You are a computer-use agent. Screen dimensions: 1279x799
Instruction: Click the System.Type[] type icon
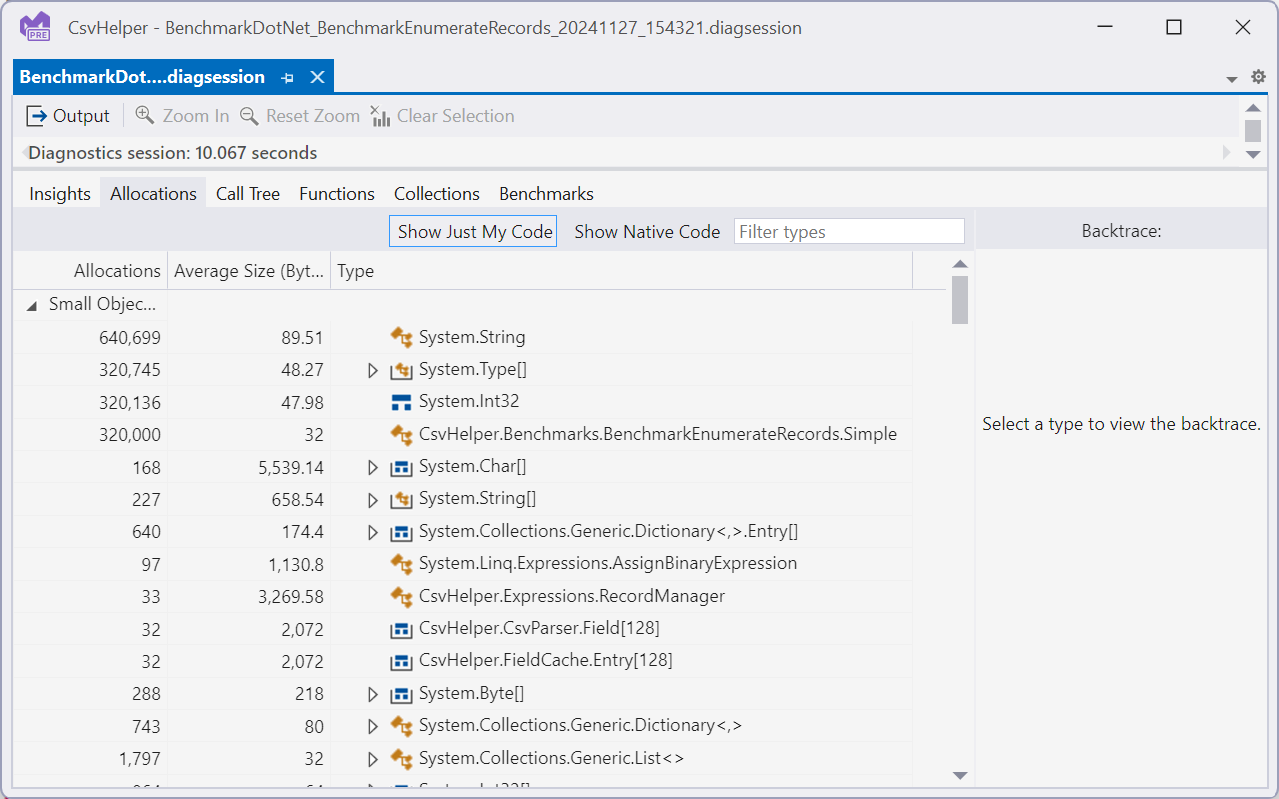(x=402, y=370)
